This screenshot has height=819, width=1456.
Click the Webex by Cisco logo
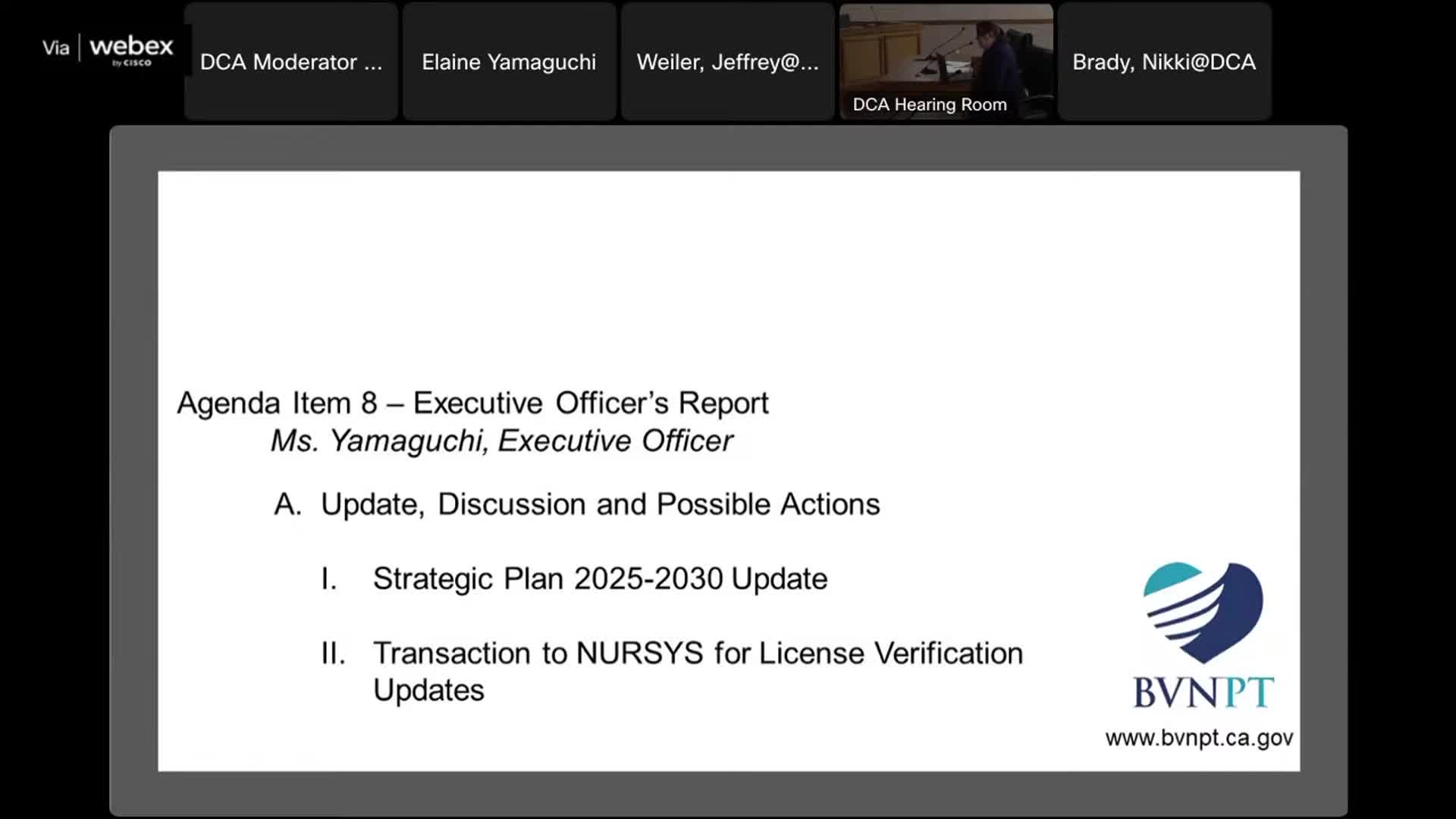click(x=131, y=50)
